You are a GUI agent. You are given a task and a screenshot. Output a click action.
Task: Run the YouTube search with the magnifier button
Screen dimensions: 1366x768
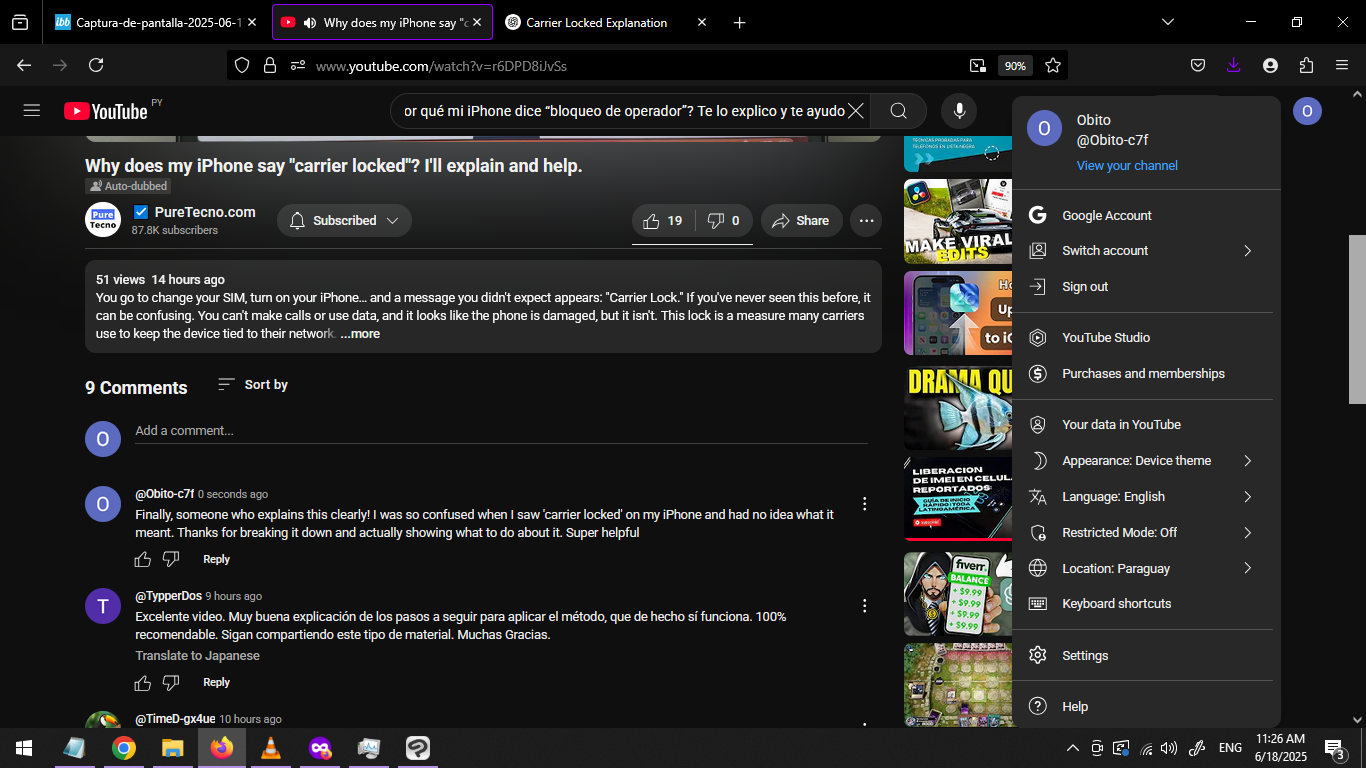(898, 111)
